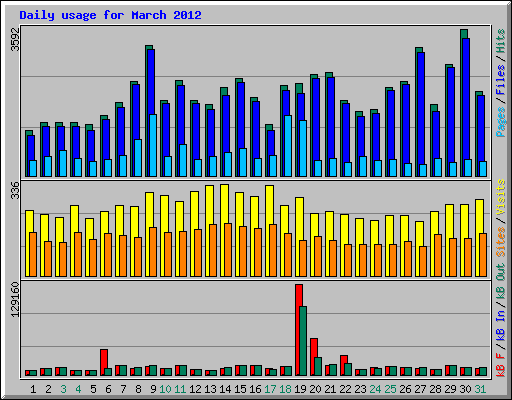The height and width of the screenshot is (400, 512).
Task: Click day label 11 on x-axis
Action: point(180,389)
